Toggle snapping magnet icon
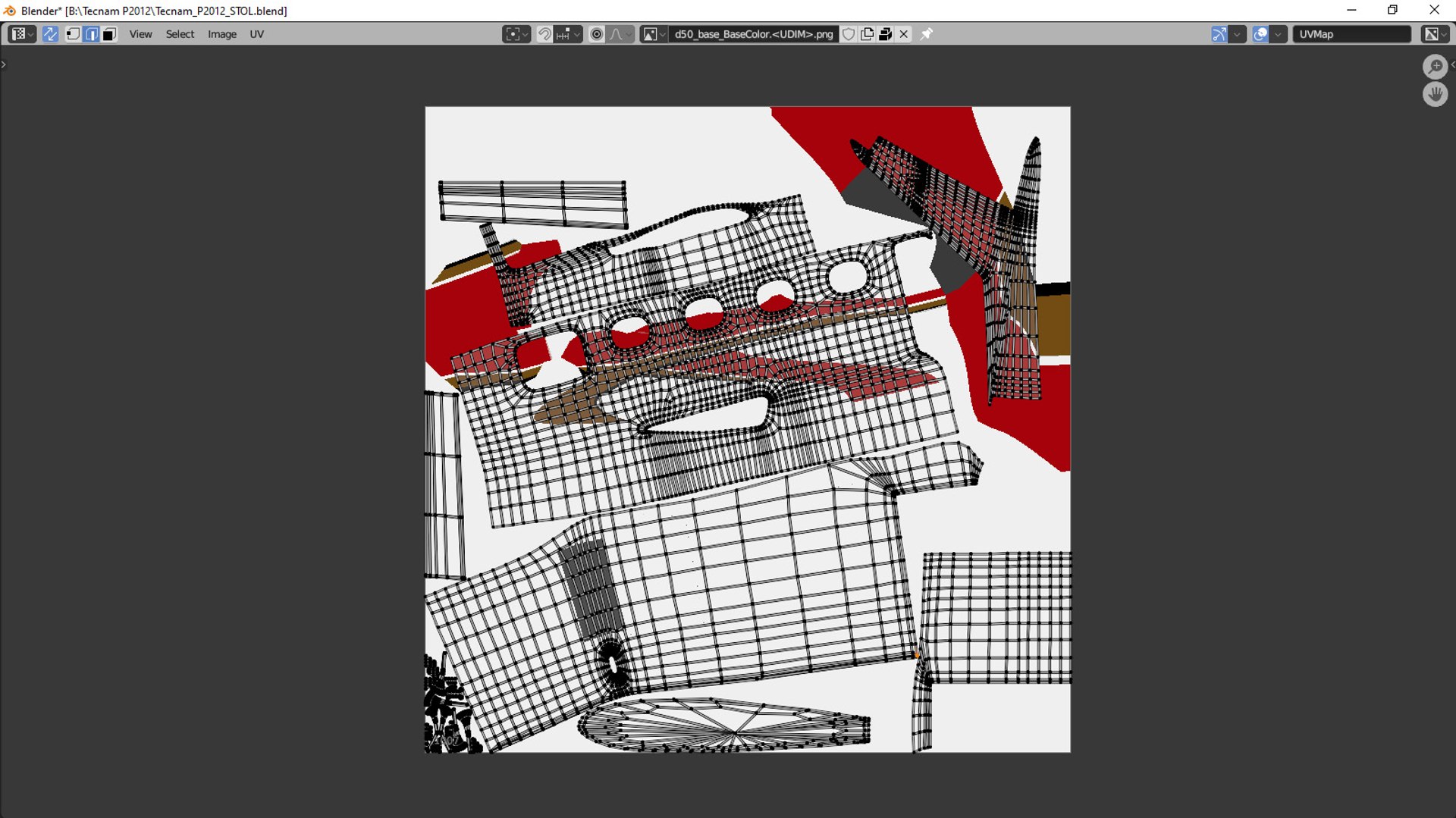The image size is (1456, 818). (544, 34)
